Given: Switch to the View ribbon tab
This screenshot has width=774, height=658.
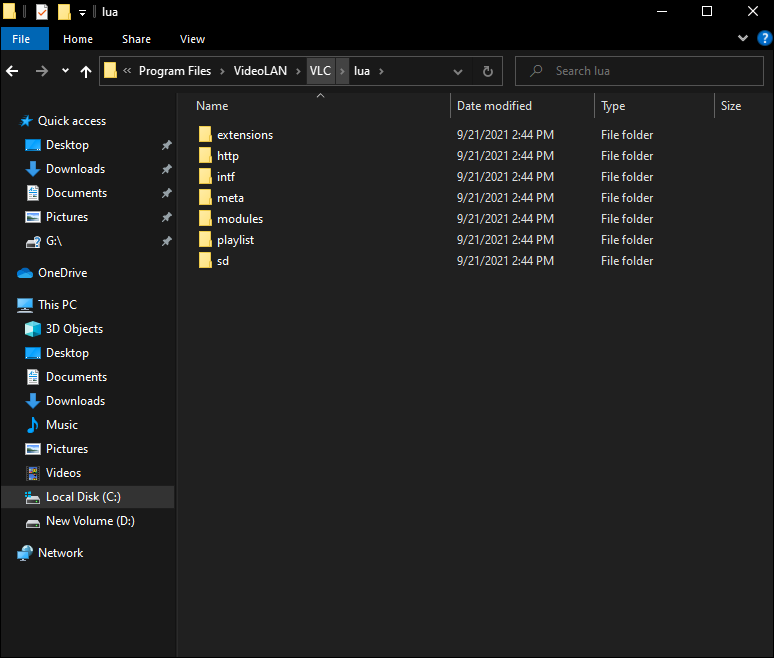Looking at the screenshot, I should [192, 39].
